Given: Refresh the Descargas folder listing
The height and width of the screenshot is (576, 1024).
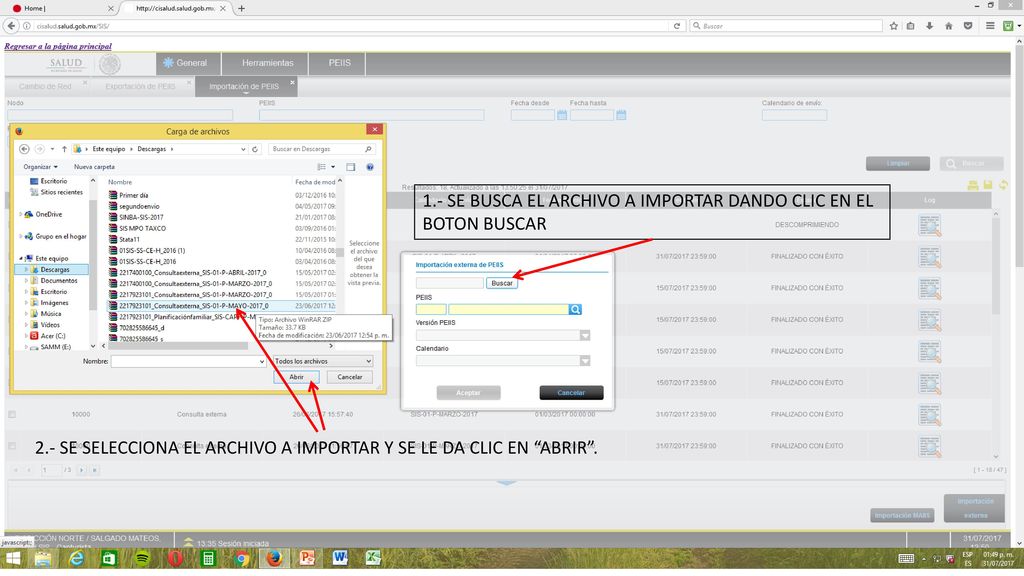Looking at the screenshot, I should point(255,149).
